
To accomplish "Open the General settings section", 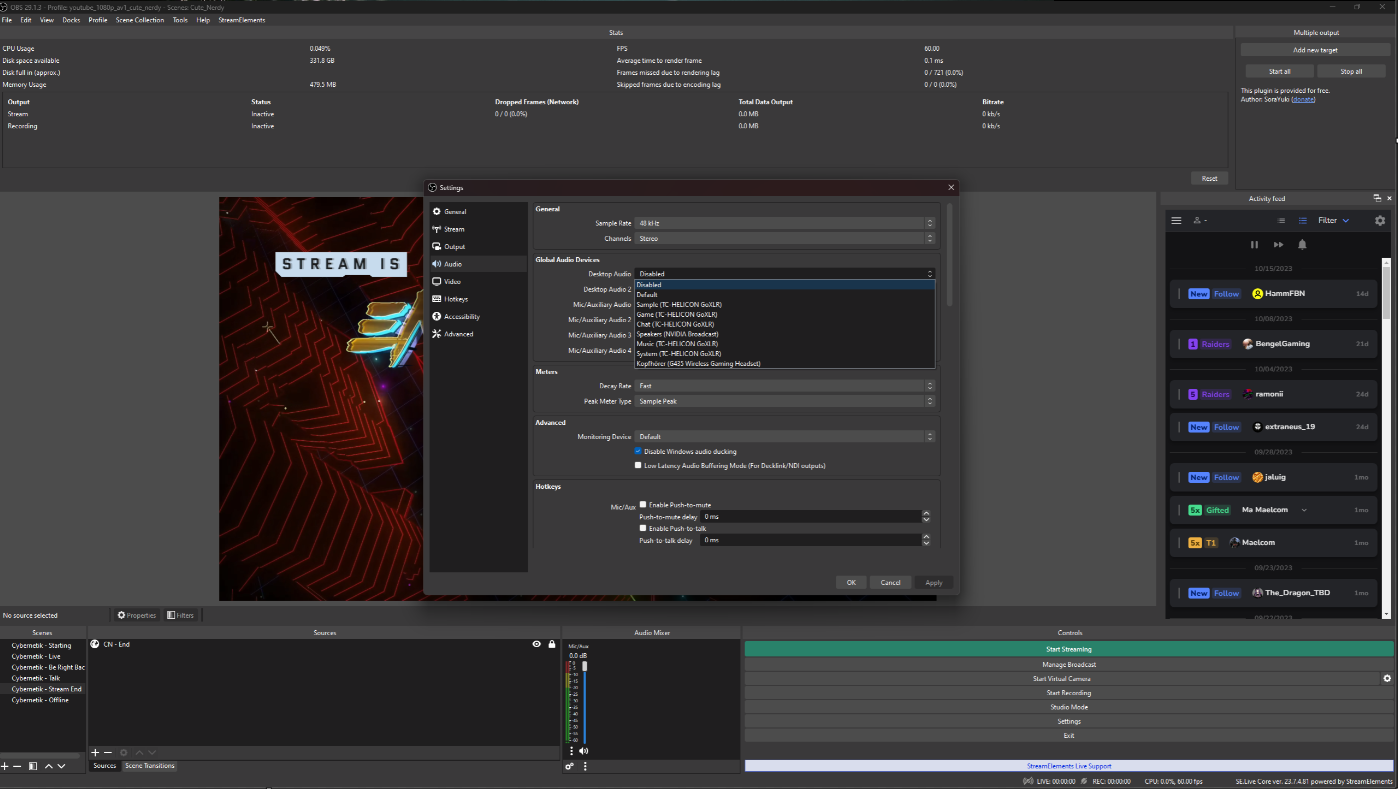I will point(478,212).
